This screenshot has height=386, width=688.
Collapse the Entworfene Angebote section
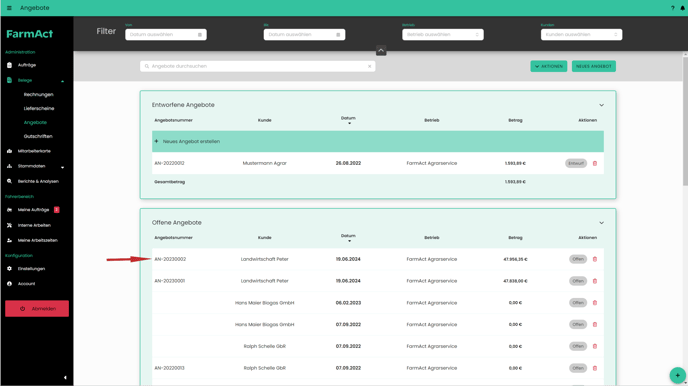point(602,105)
